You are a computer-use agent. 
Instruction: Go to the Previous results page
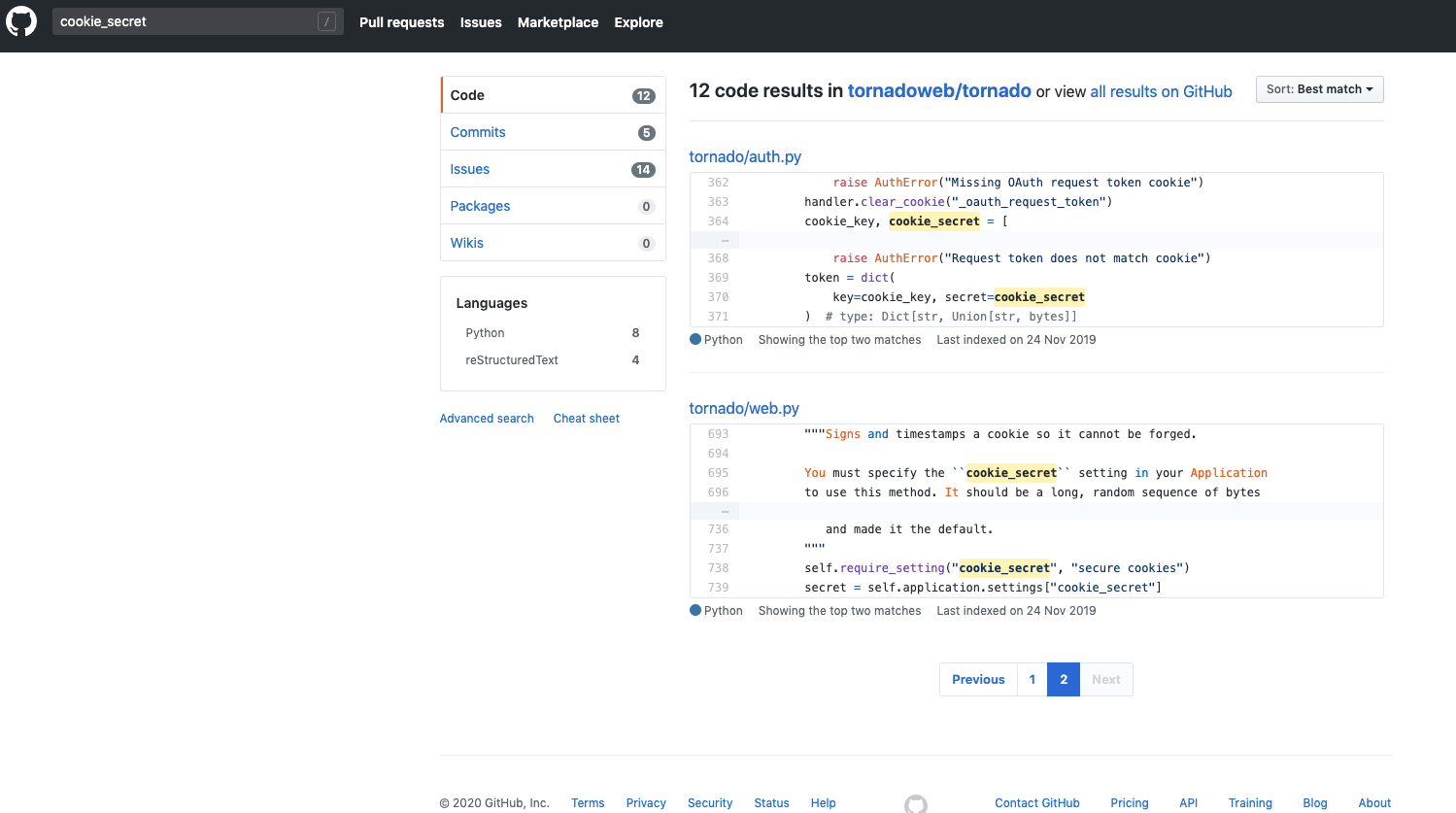(978, 680)
